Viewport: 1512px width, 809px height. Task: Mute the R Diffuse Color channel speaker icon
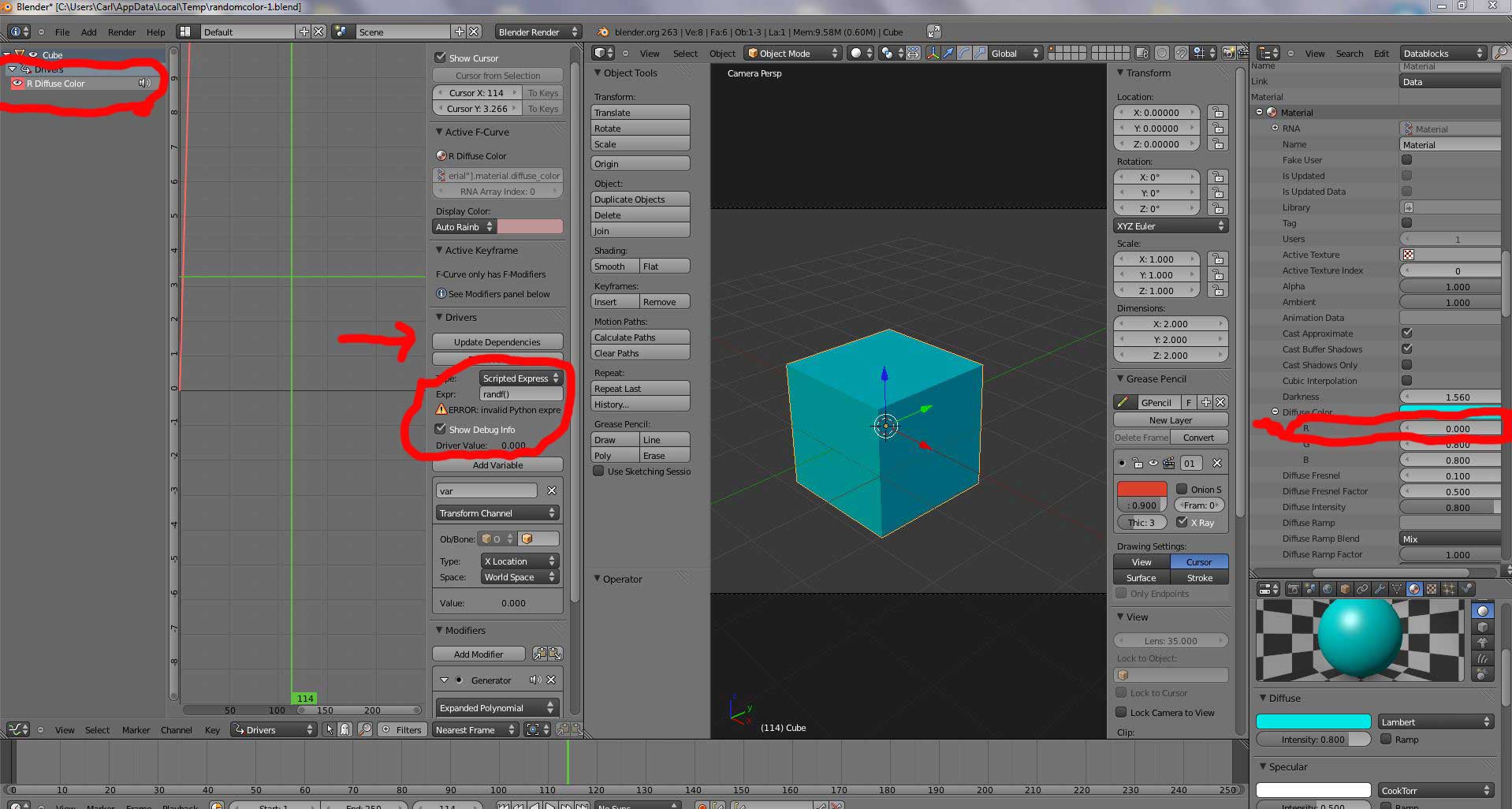pyautogui.click(x=143, y=83)
